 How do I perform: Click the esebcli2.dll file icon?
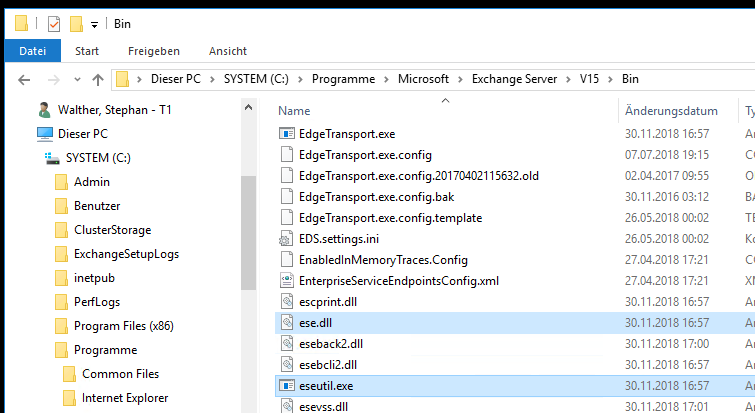(x=287, y=365)
